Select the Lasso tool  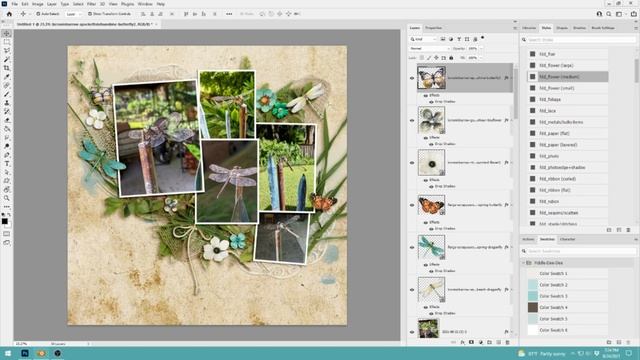pyautogui.click(x=7, y=51)
